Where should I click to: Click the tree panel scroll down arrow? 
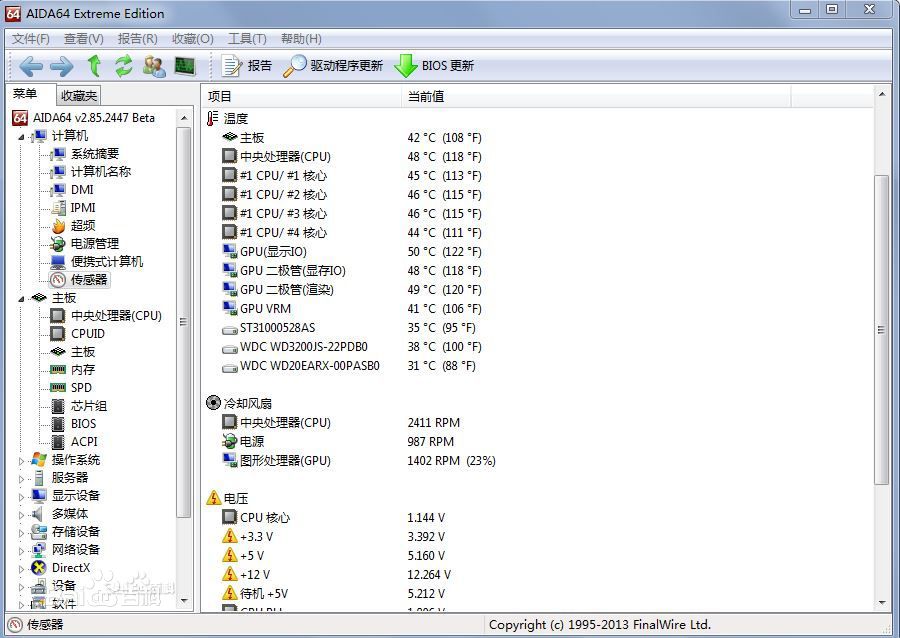(184, 601)
